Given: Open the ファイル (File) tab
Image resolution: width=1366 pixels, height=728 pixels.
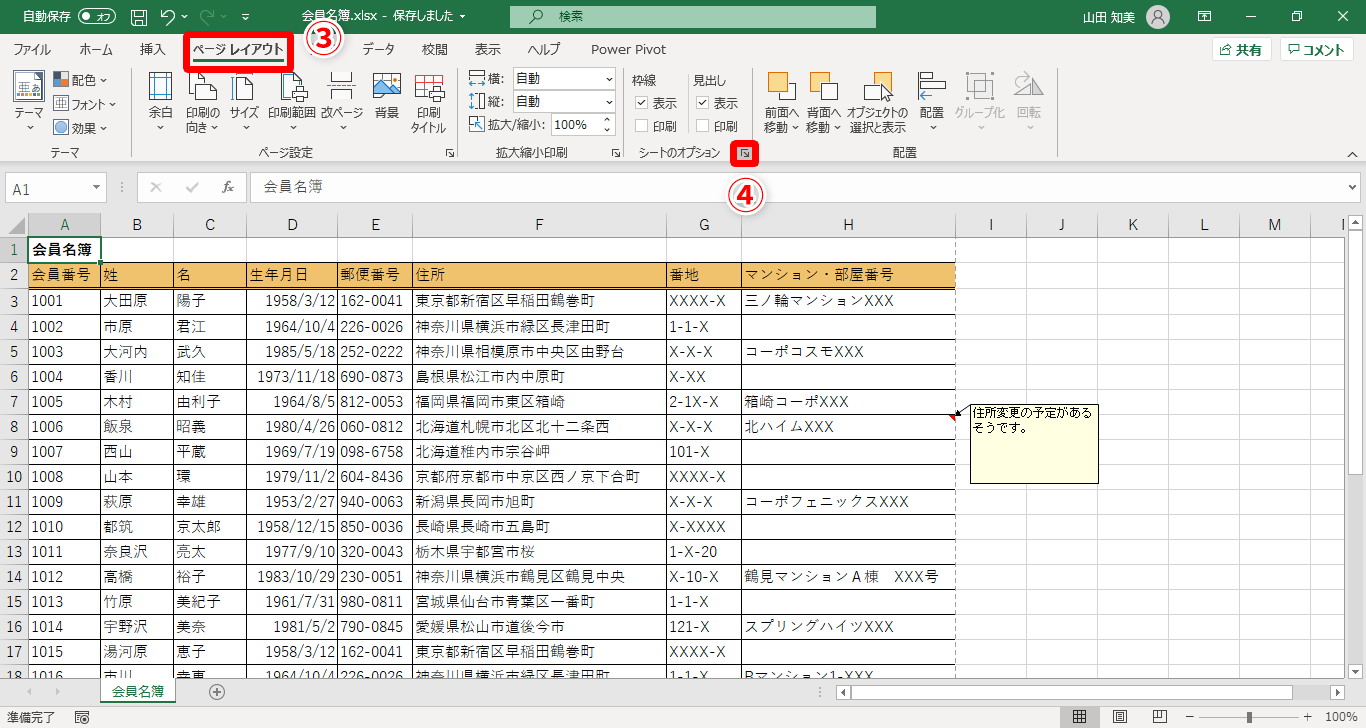Looking at the screenshot, I should pos(32,50).
